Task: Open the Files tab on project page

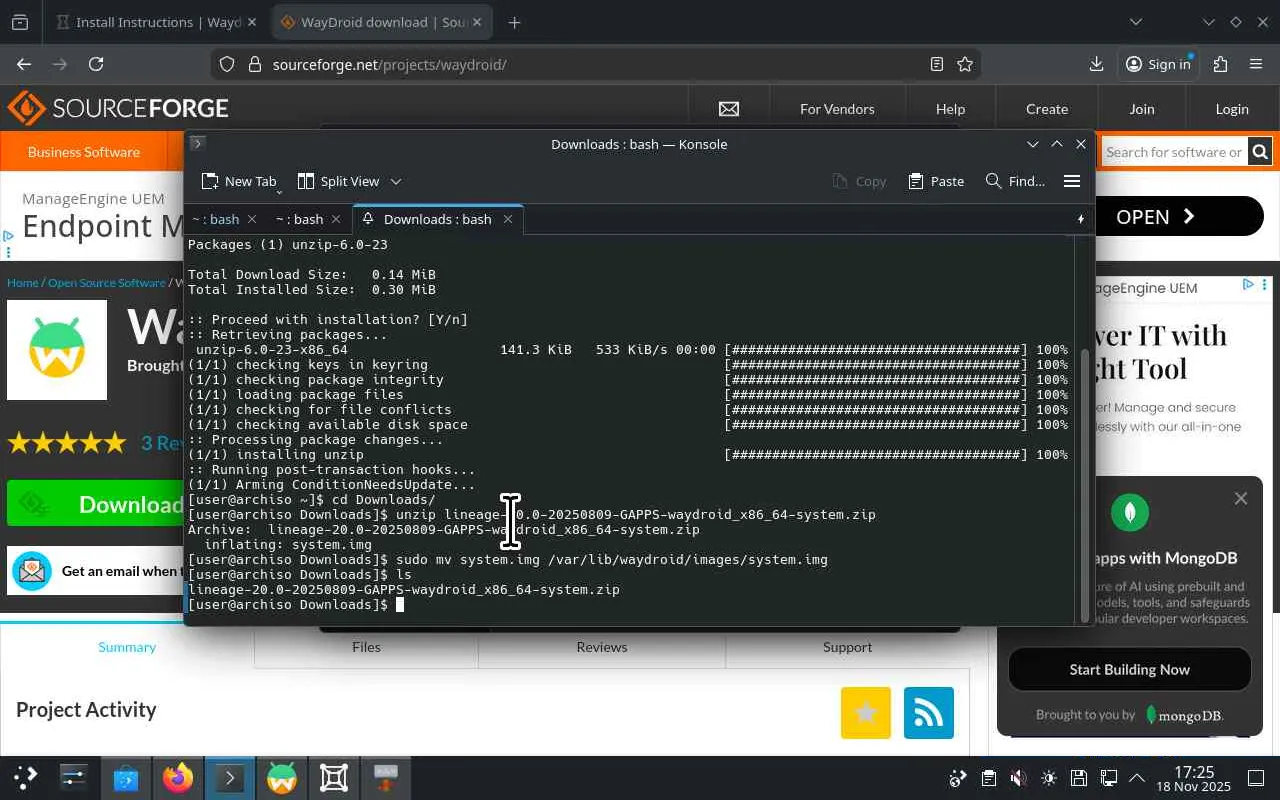Action: click(366, 647)
